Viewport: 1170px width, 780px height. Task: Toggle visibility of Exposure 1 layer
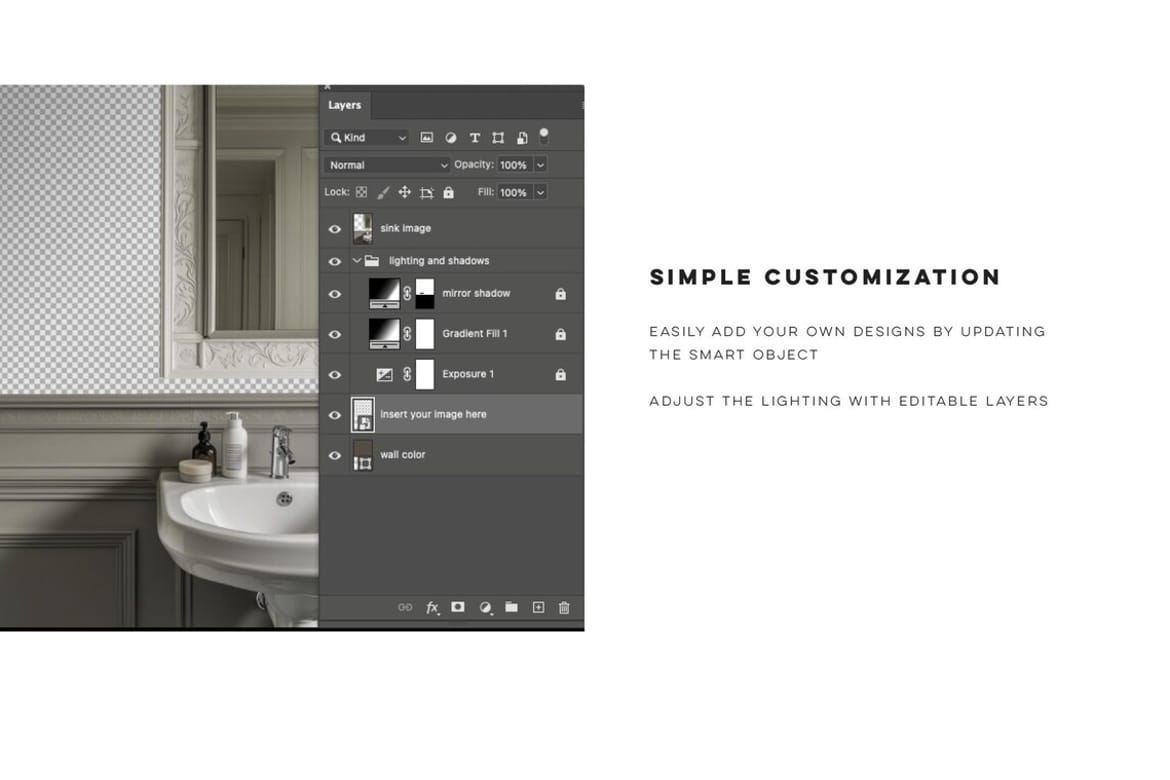pos(335,375)
